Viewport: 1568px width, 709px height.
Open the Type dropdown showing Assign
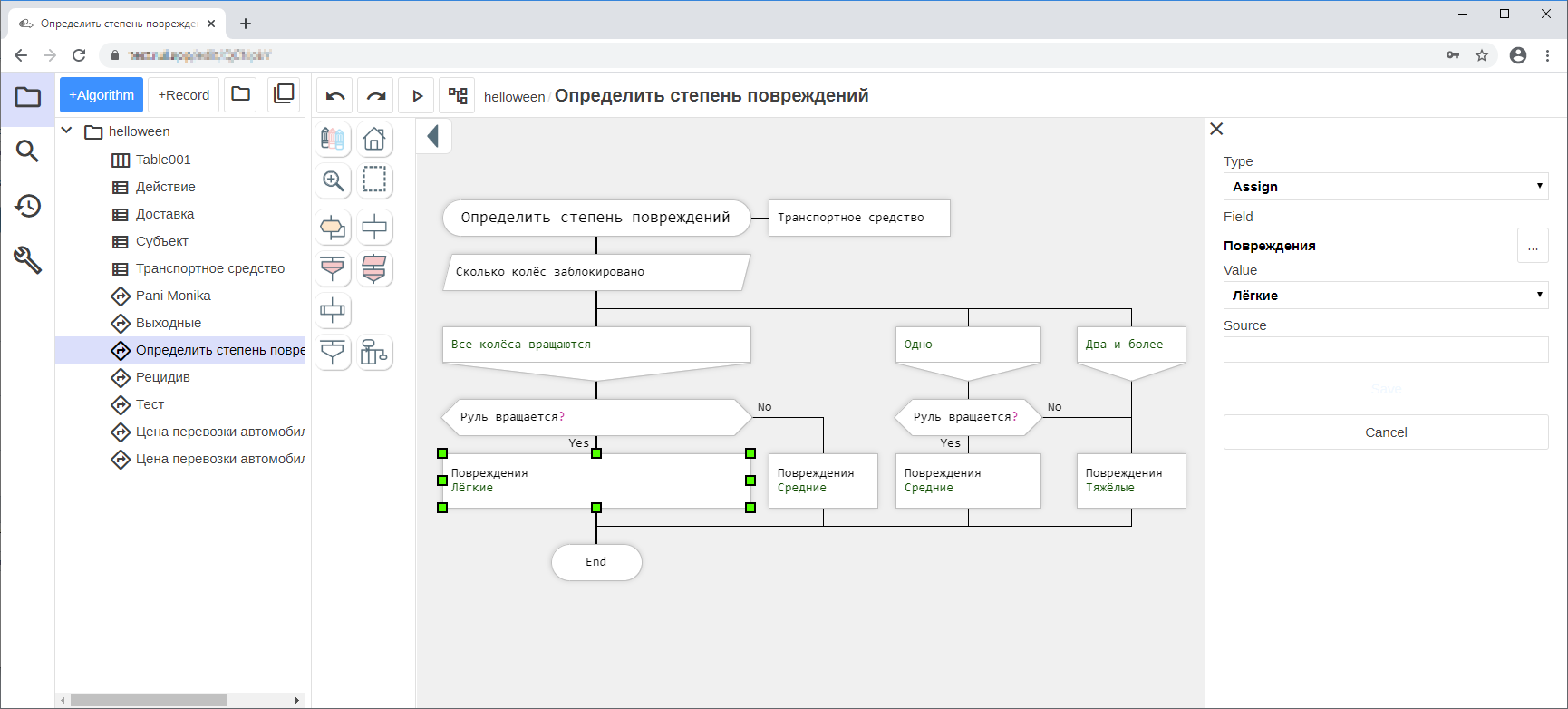coord(1385,187)
